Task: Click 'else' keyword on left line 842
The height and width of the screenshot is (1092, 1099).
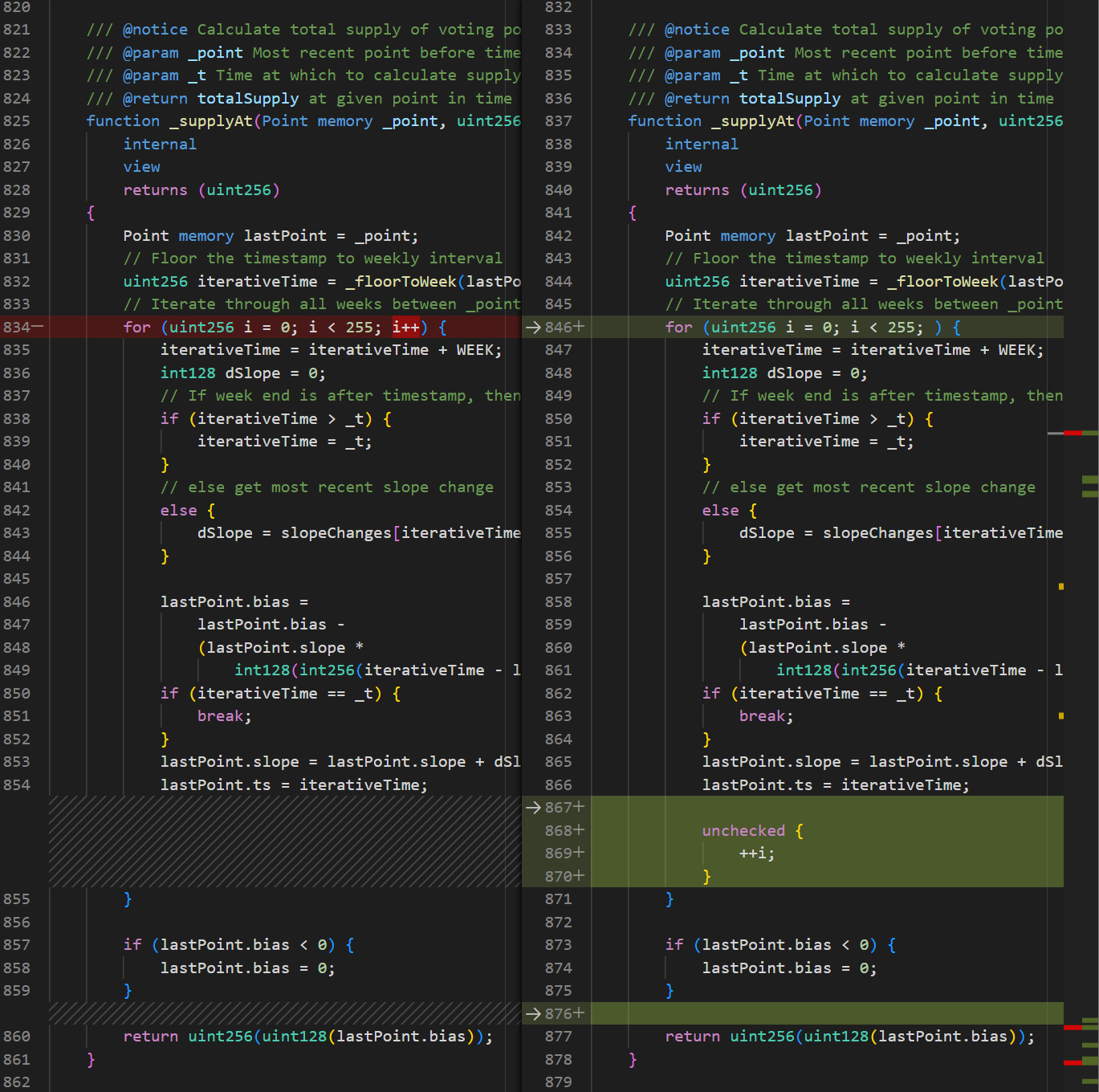Action: click(179, 510)
